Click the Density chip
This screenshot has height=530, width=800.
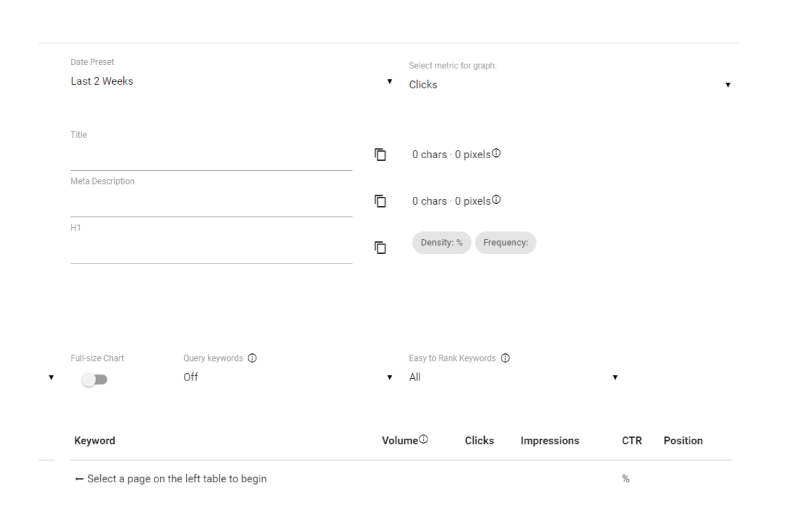pos(441,242)
